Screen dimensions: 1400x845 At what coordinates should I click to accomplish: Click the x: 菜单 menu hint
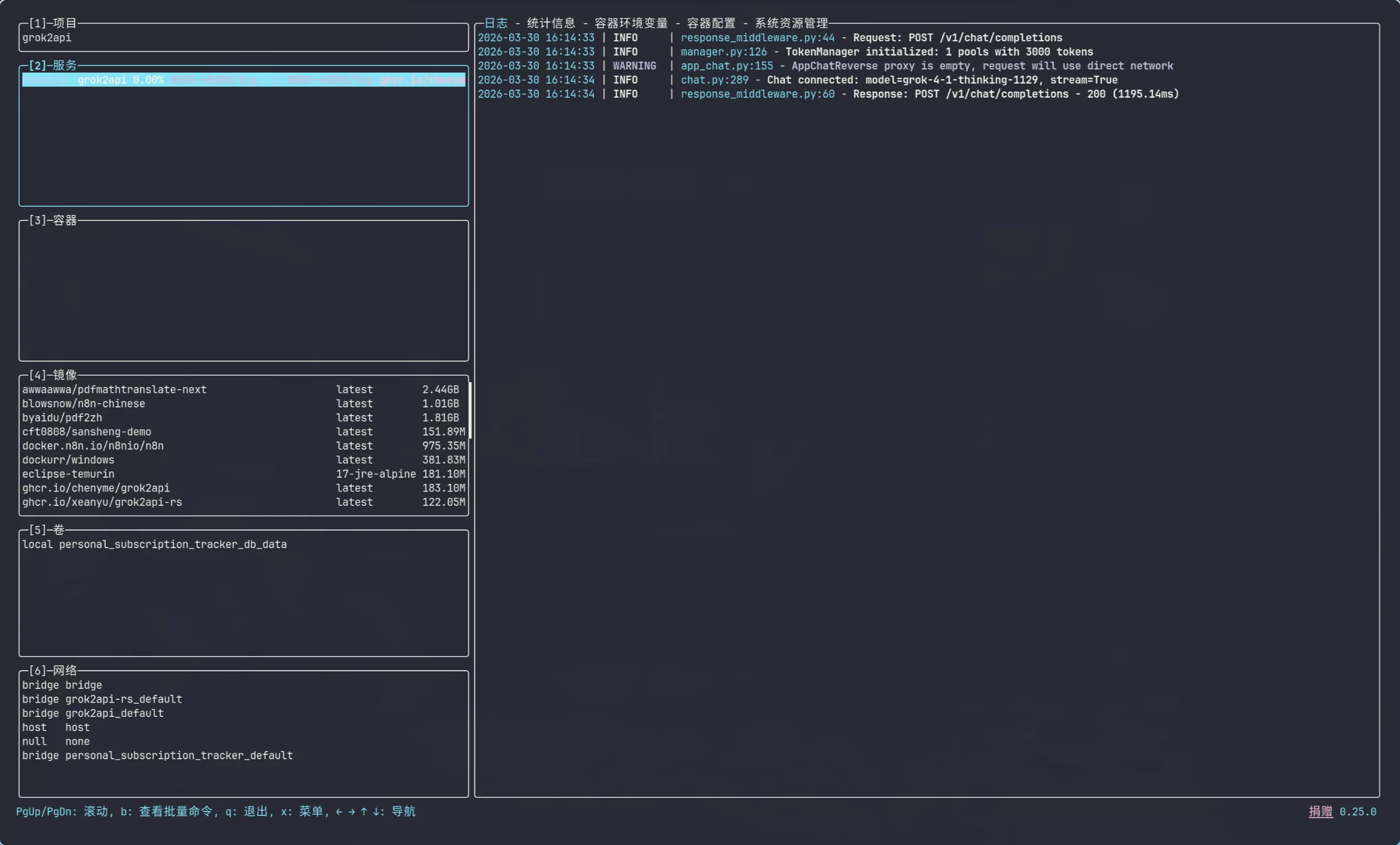(x=302, y=811)
